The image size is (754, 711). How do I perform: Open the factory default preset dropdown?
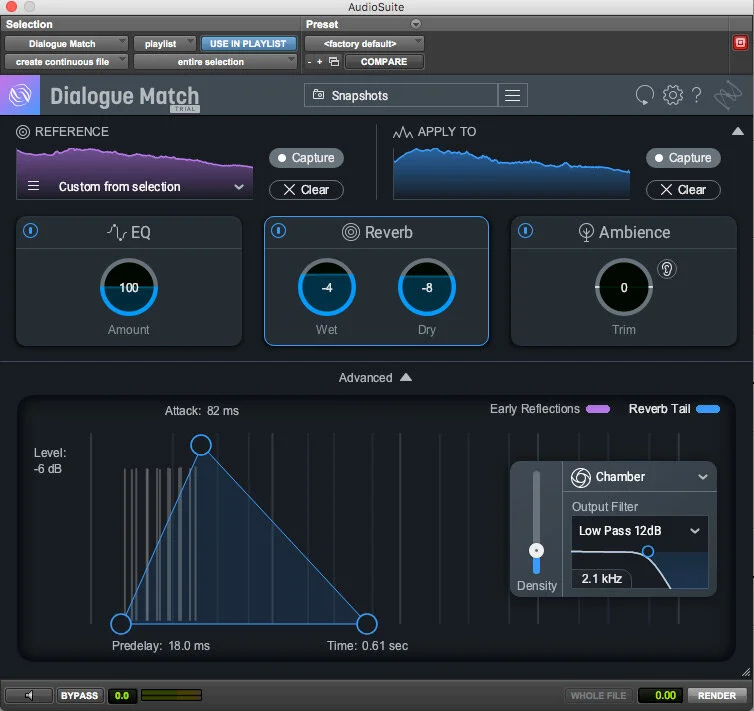[x=364, y=43]
